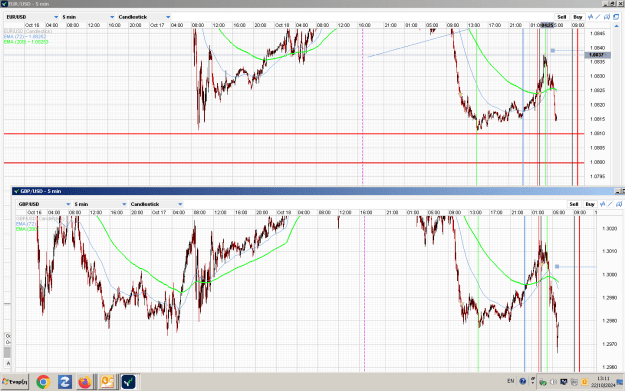Click the network tray icon

pyautogui.click(x=574, y=382)
